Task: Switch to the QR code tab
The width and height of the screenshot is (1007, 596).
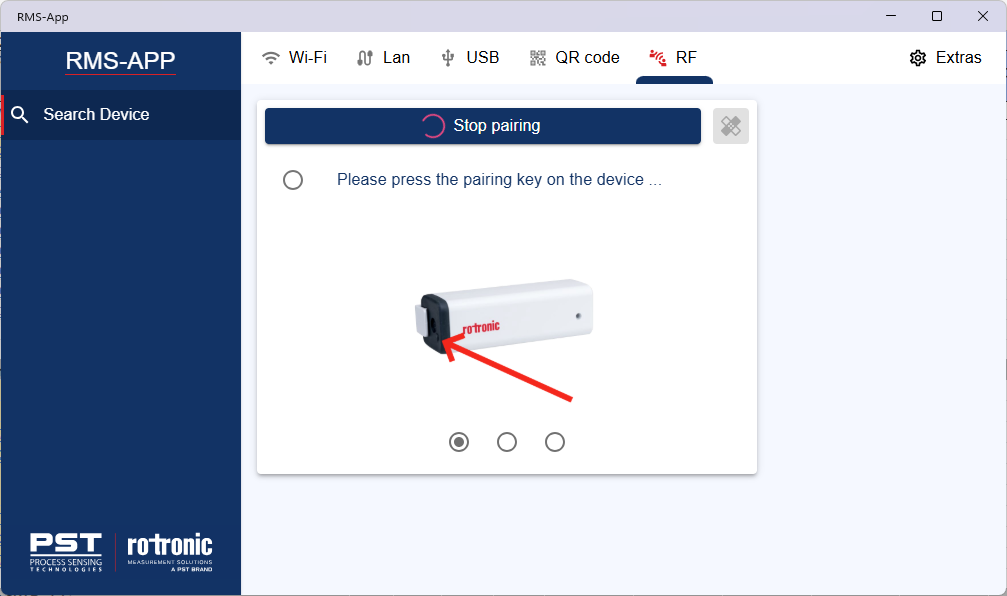Action: (574, 58)
